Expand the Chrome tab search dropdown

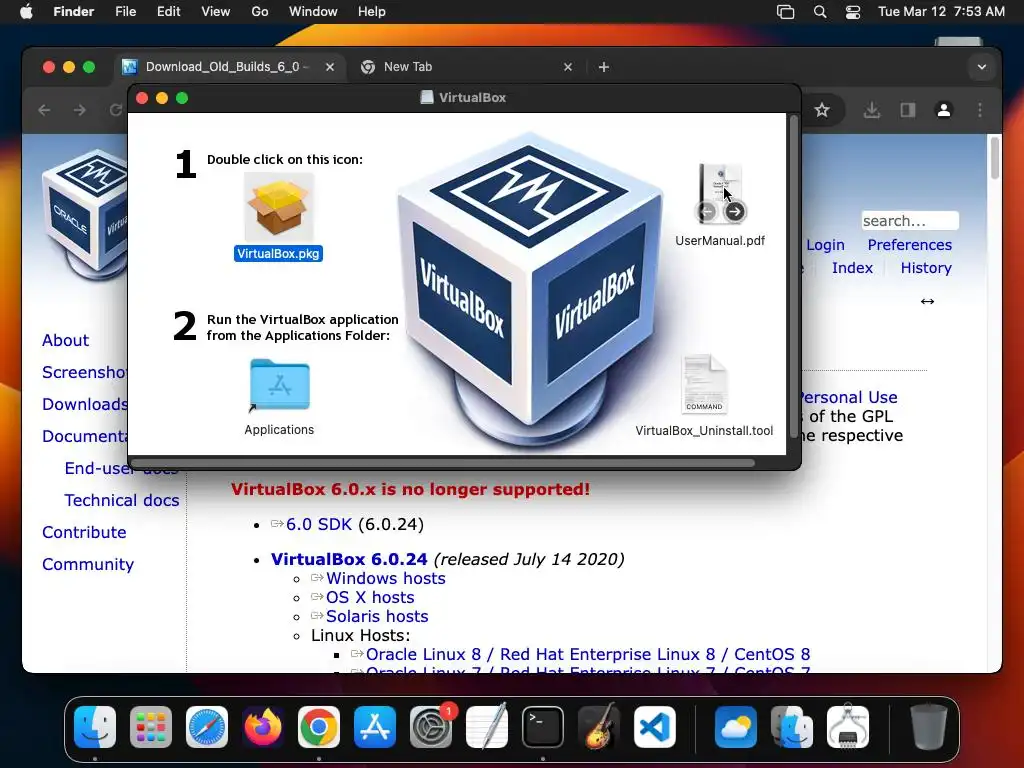pyautogui.click(x=982, y=67)
